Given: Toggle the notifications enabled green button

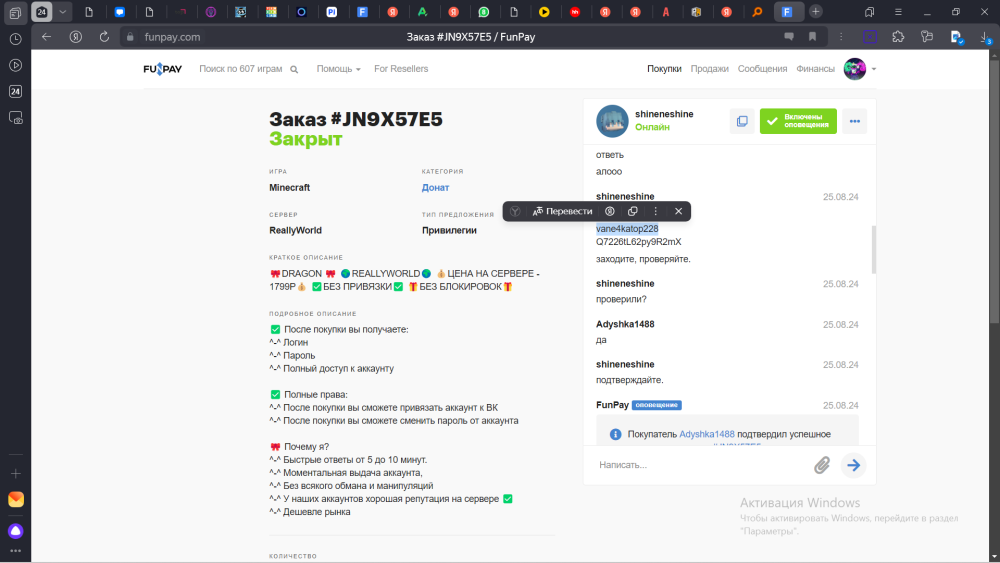Looking at the screenshot, I should click(x=798, y=121).
